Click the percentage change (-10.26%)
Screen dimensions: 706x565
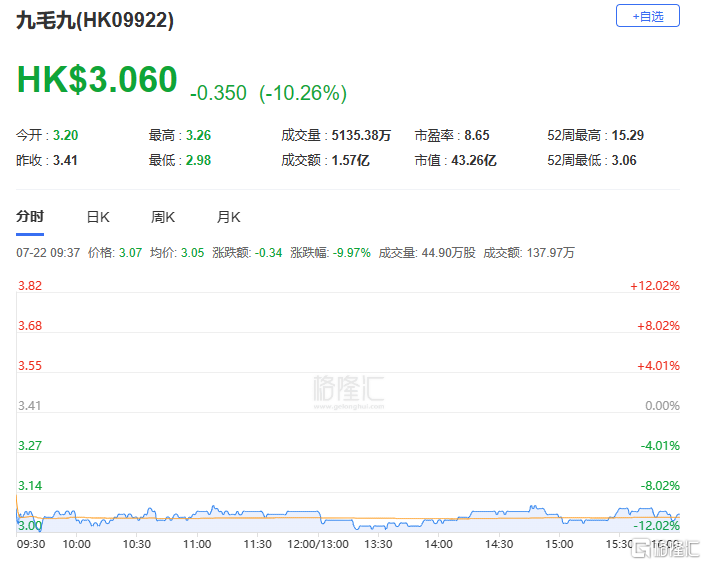tap(303, 93)
